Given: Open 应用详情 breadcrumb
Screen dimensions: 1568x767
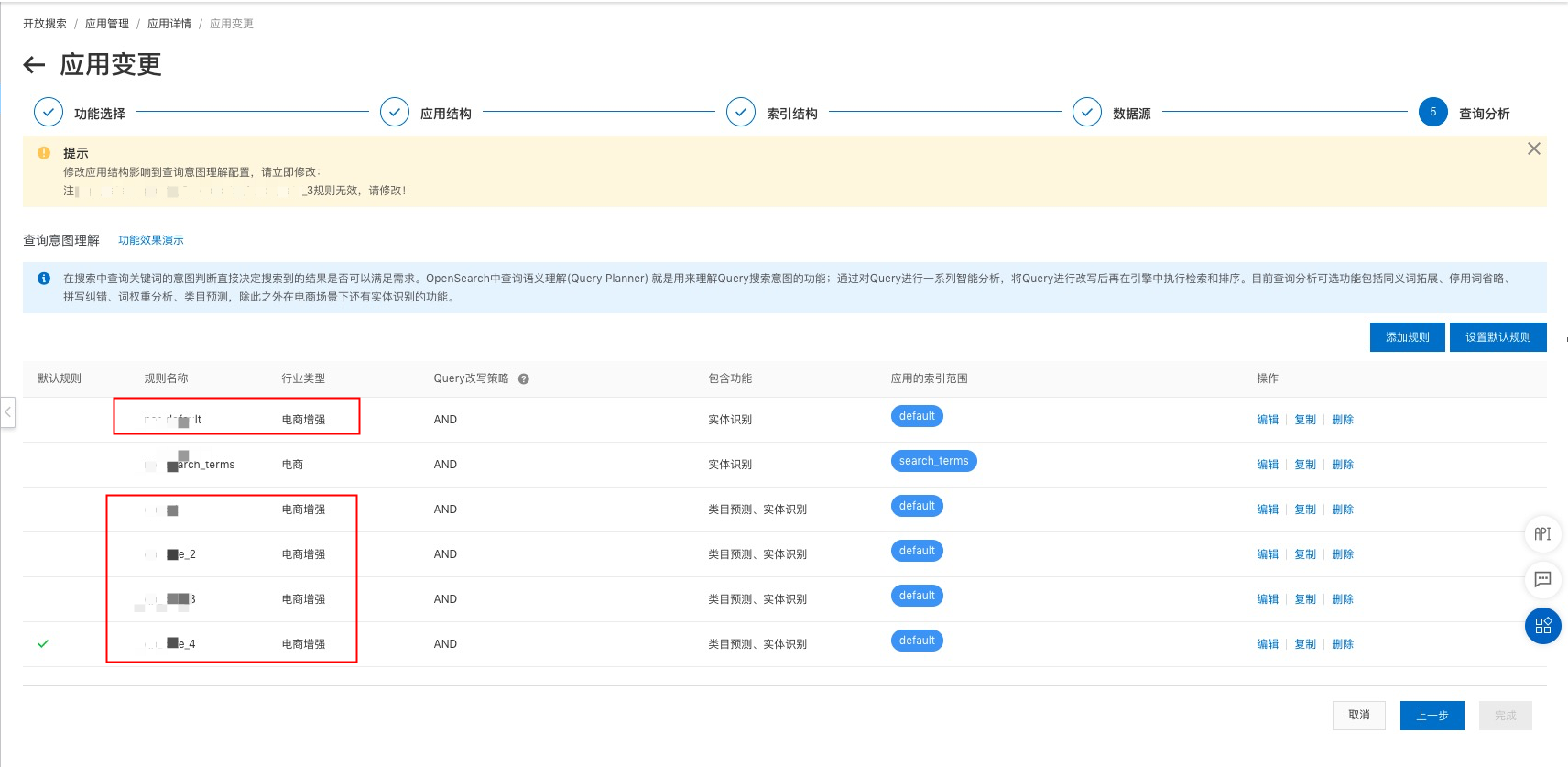Looking at the screenshot, I should [x=169, y=24].
